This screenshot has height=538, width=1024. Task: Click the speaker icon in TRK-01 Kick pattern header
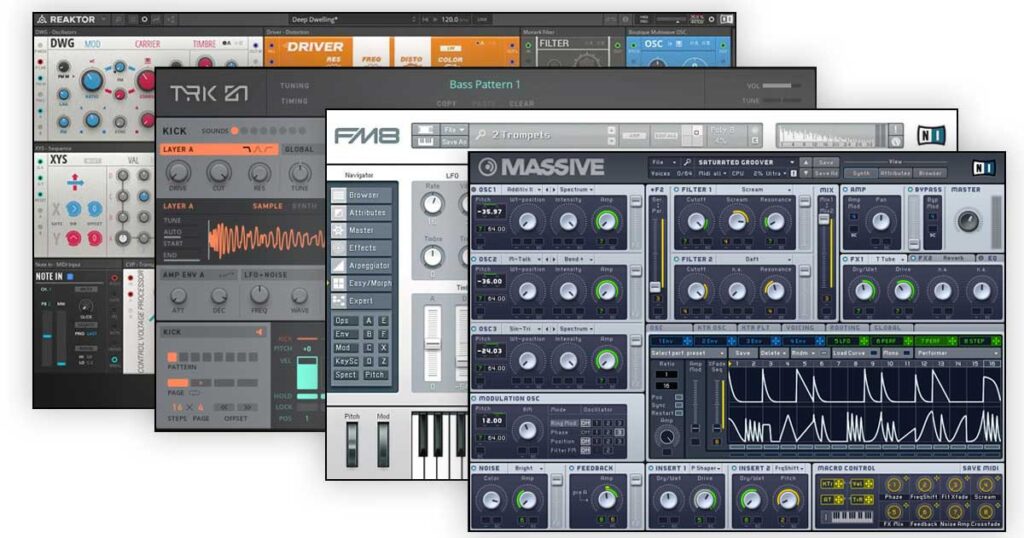coord(259,332)
